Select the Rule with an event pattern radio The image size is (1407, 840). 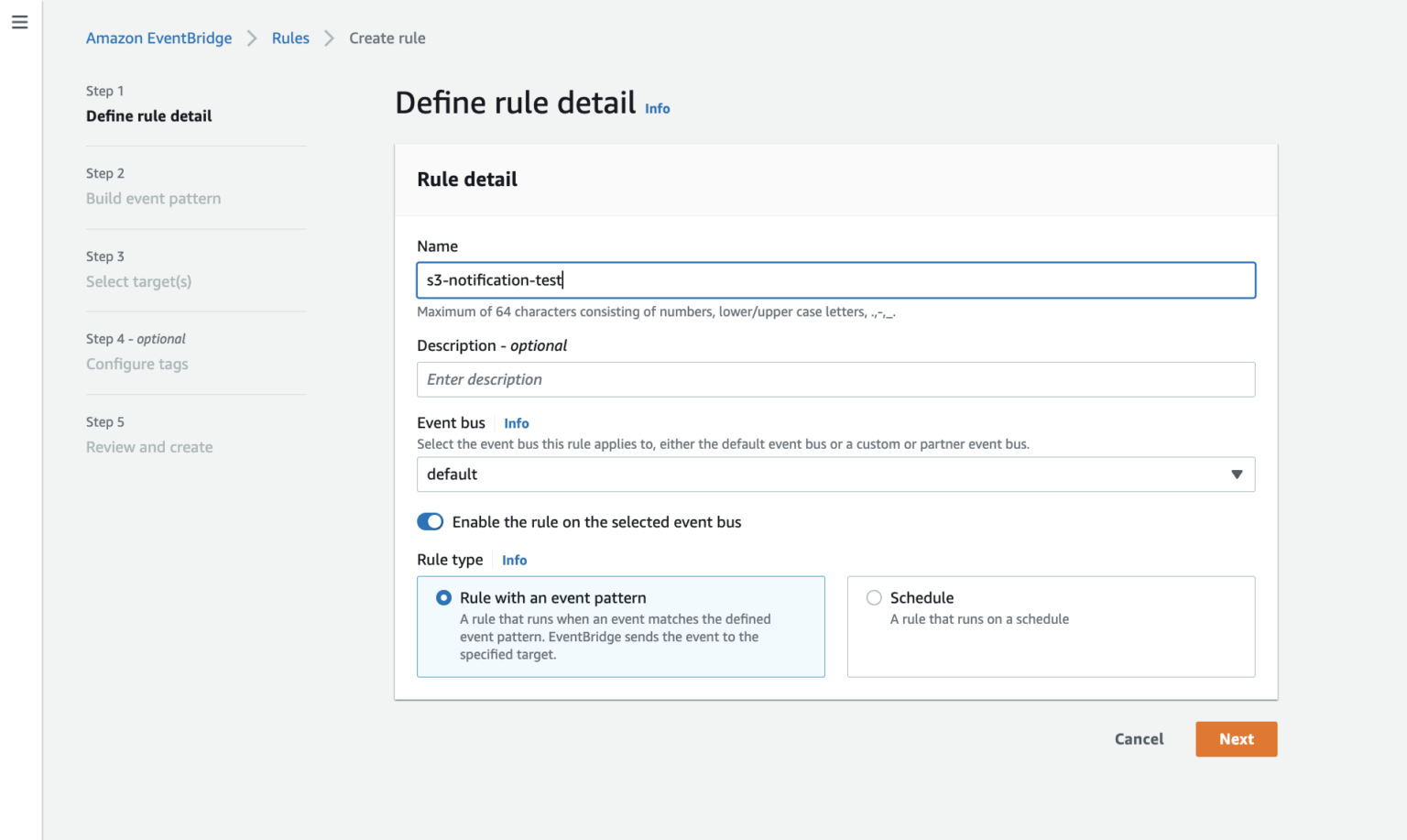click(443, 597)
